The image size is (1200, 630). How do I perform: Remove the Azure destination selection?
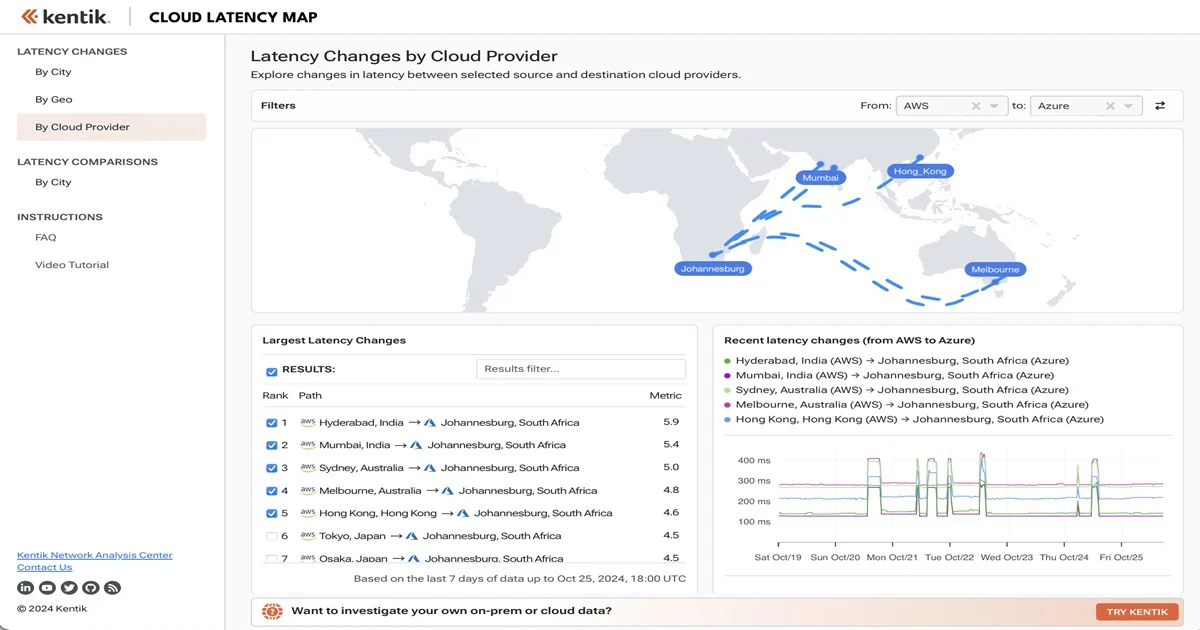pyautogui.click(x=1110, y=106)
